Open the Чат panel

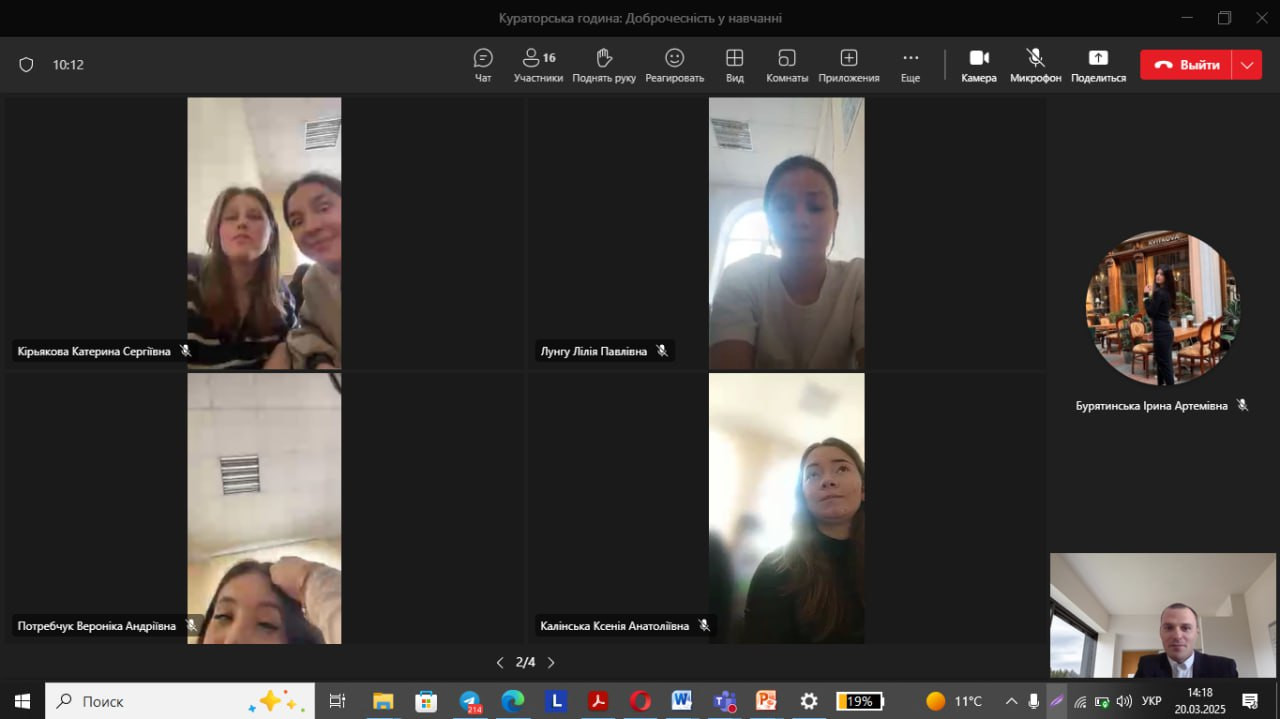click(483, 65)
